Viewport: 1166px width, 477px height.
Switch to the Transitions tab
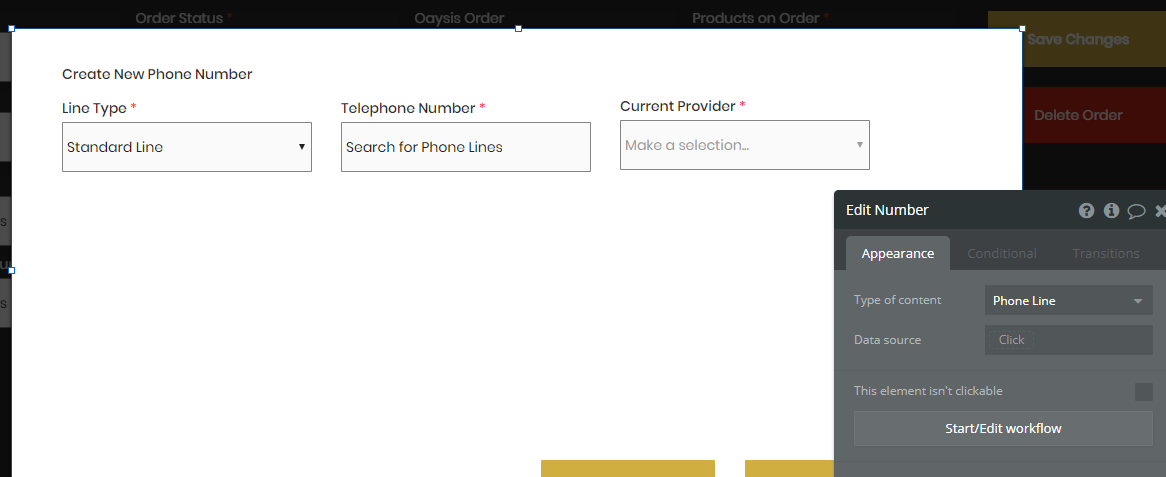pos(1105,254)
